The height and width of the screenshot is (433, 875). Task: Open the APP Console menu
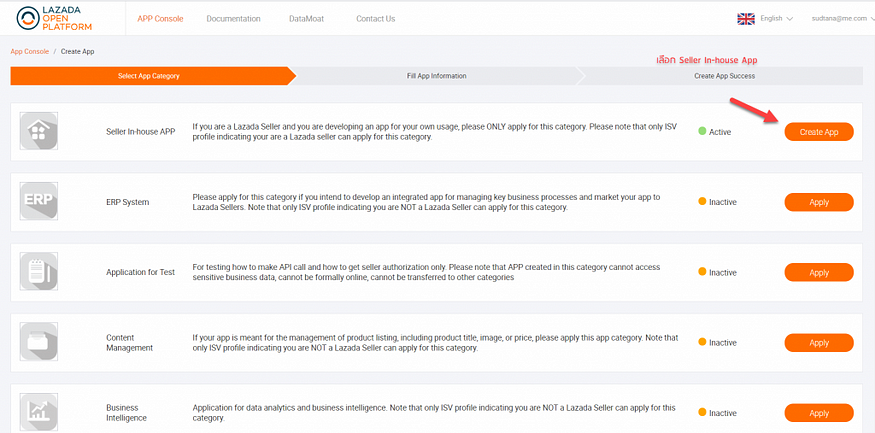160,18
